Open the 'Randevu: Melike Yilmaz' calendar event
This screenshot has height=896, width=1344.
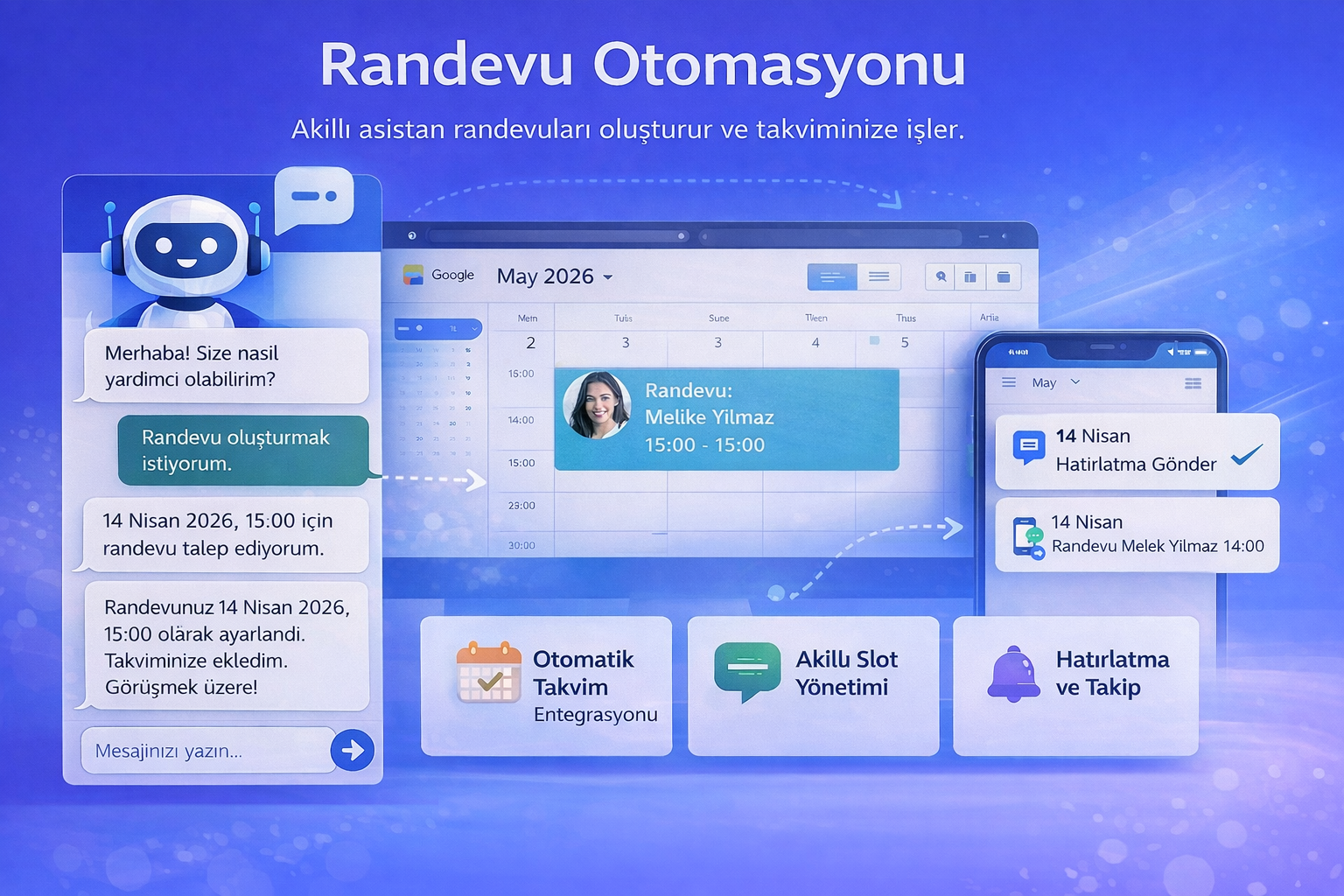[x=726, y=419]
